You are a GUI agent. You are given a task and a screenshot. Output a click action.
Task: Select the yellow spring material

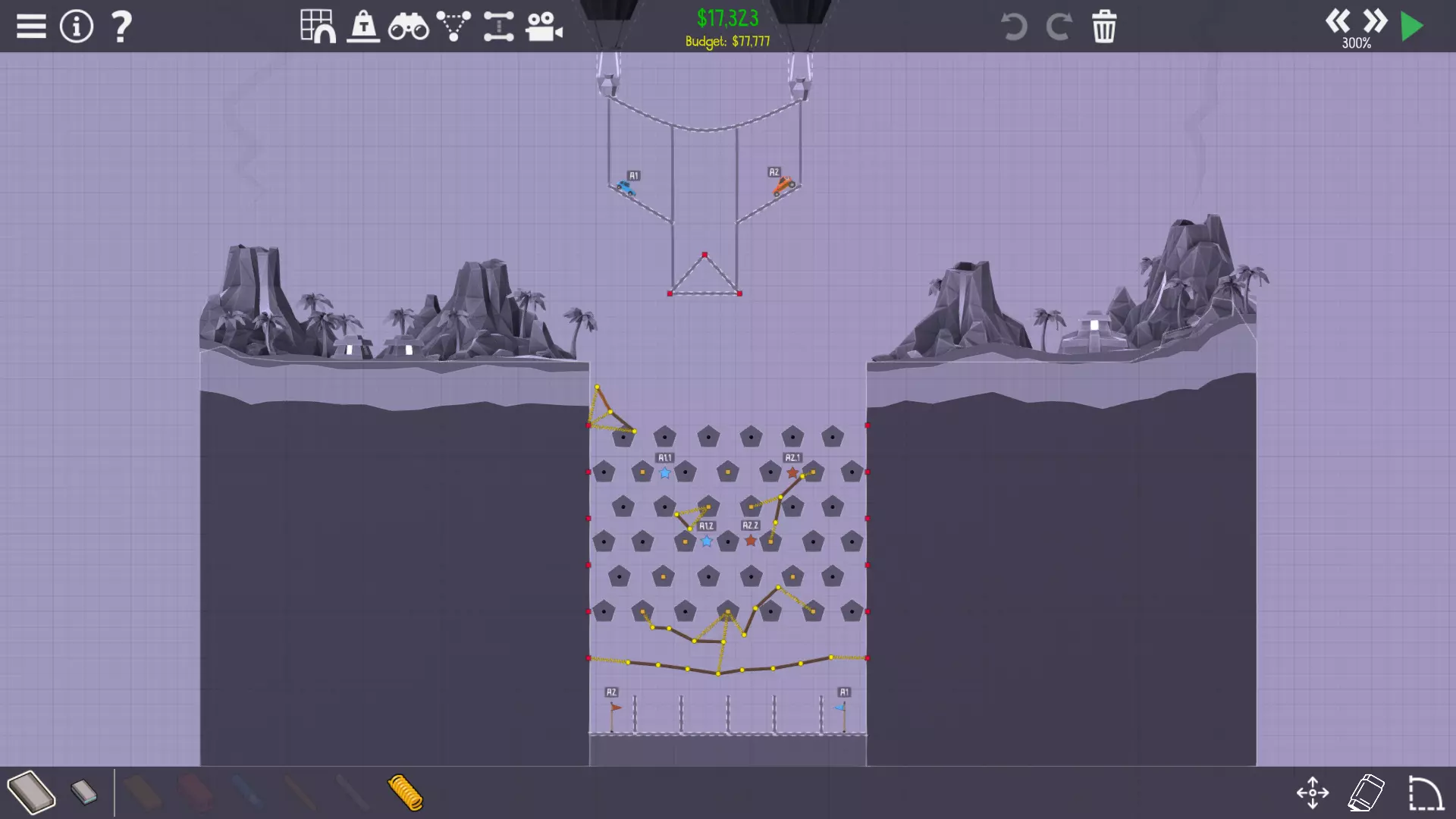click(x=405, y=792)
